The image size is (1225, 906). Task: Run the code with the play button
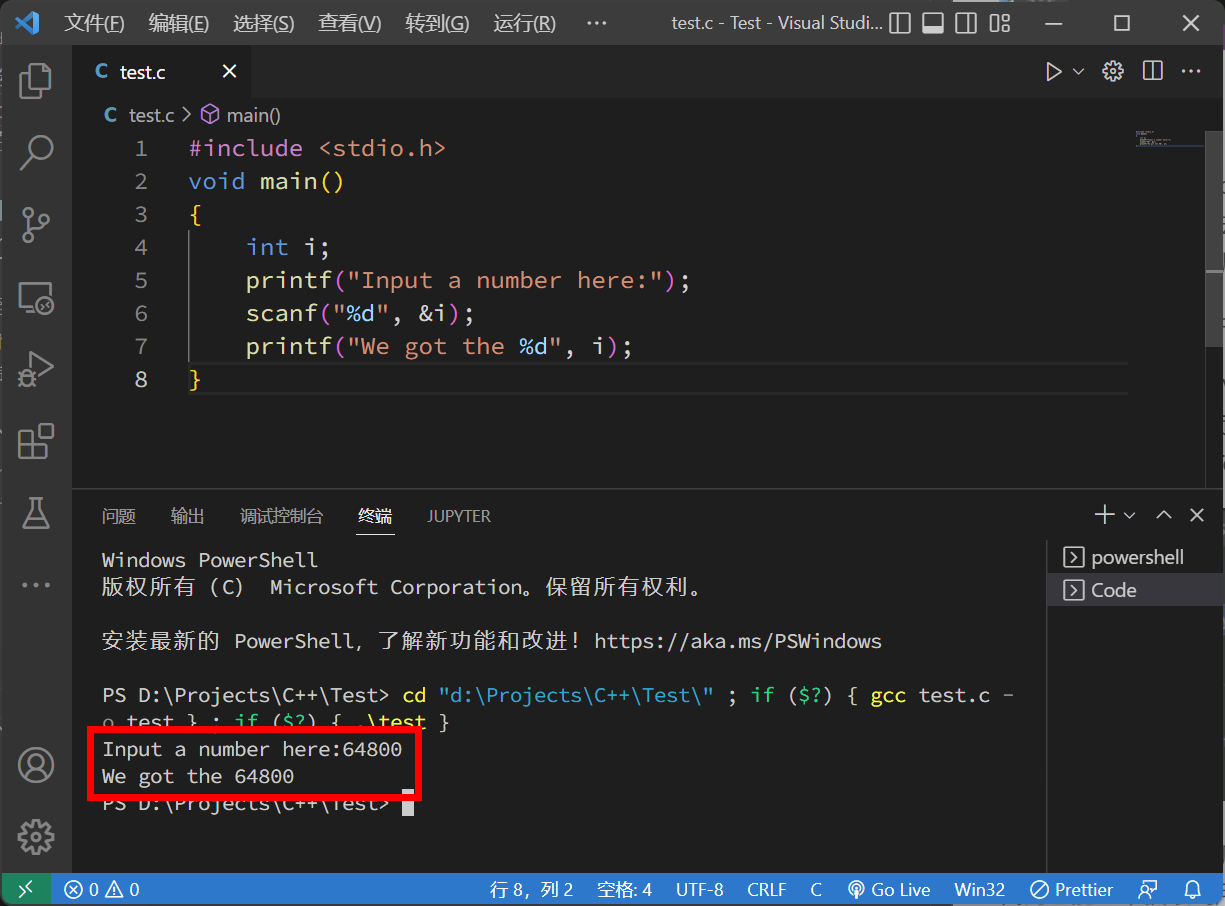1053,71
